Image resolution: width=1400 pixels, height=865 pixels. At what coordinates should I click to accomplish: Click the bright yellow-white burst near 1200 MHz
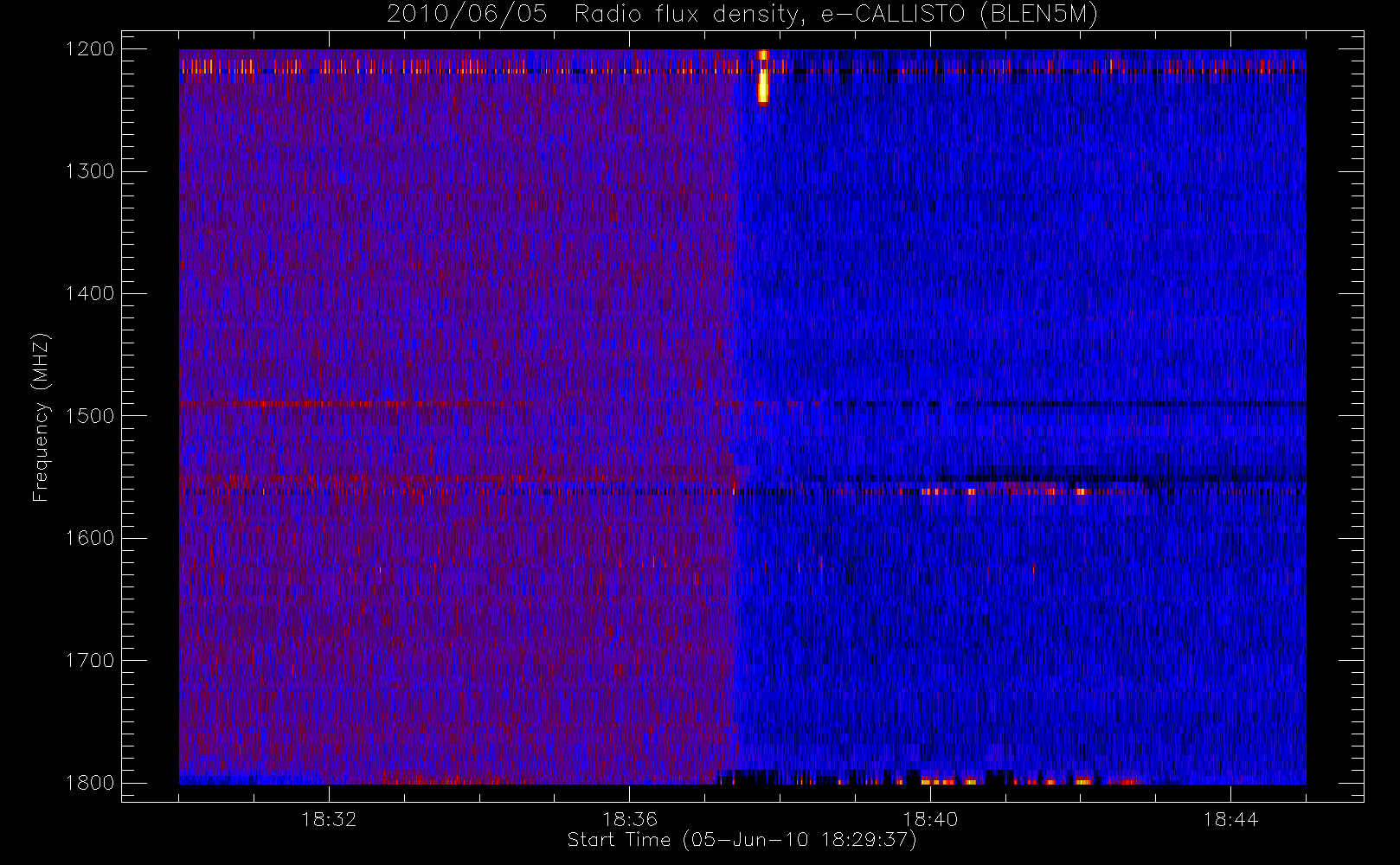762,78
